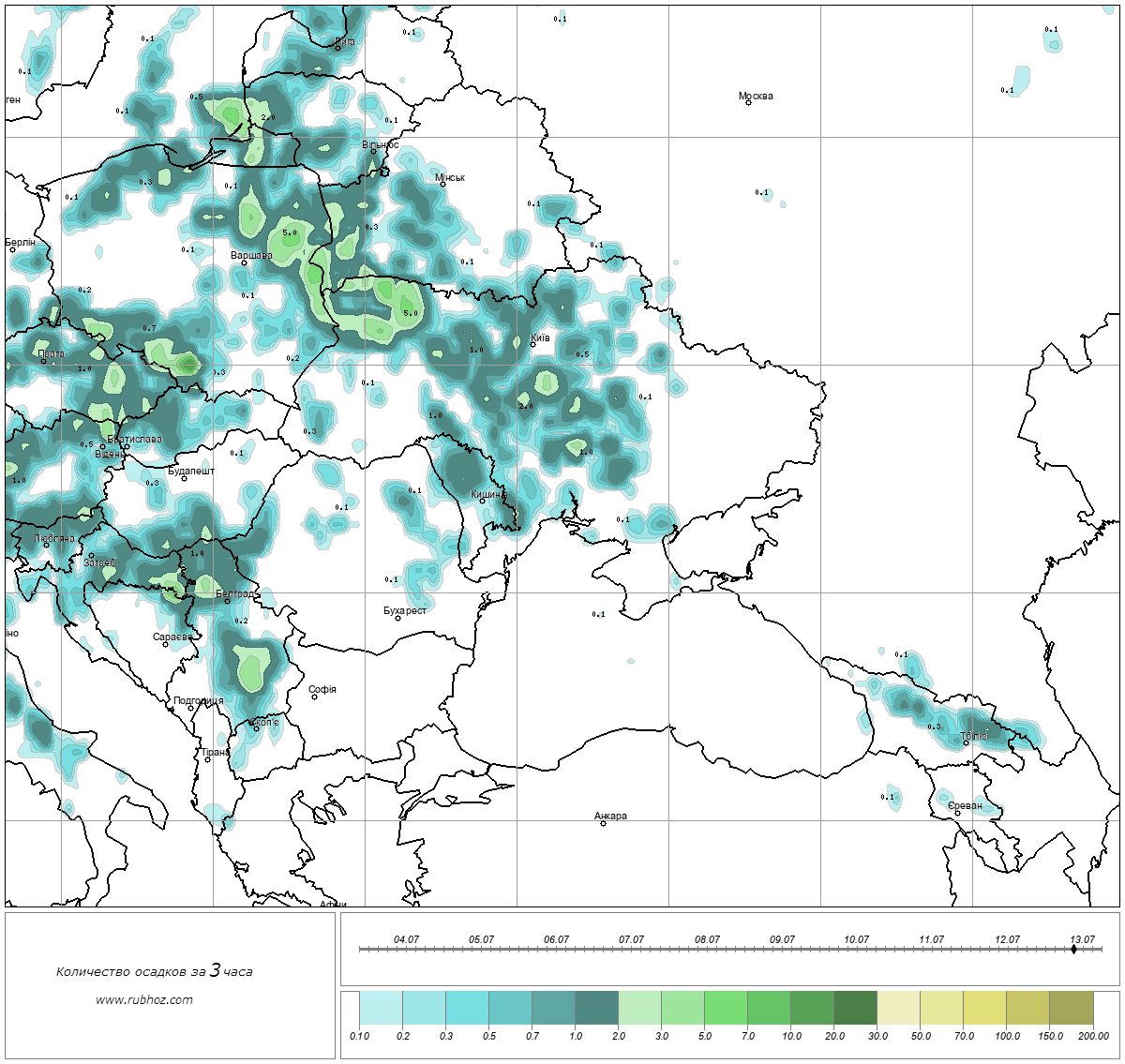Select the Київ city marker
This screenshot has width=1125, height=1064.
coord(532,344)
